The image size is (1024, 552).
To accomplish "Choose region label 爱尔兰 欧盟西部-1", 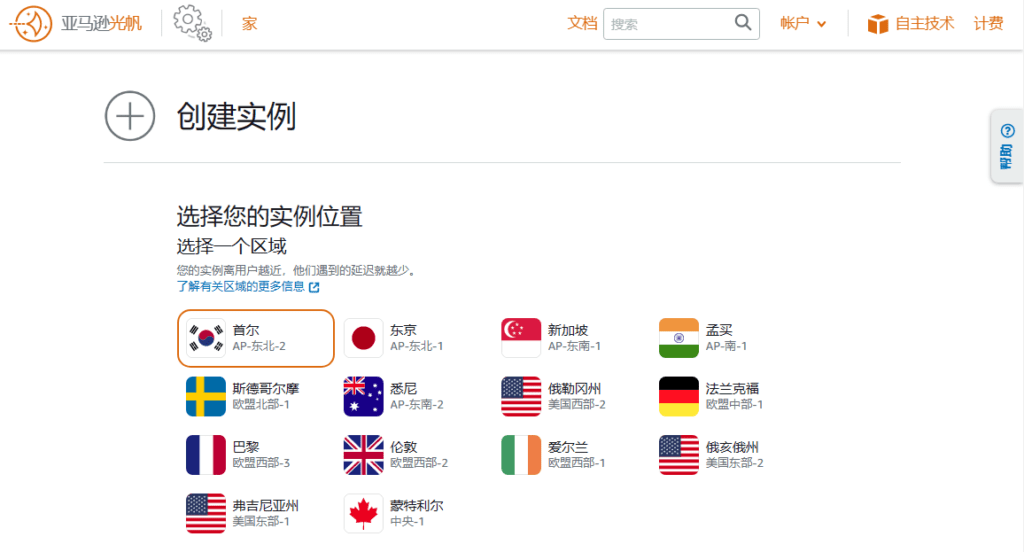I will tap(577, 455).
